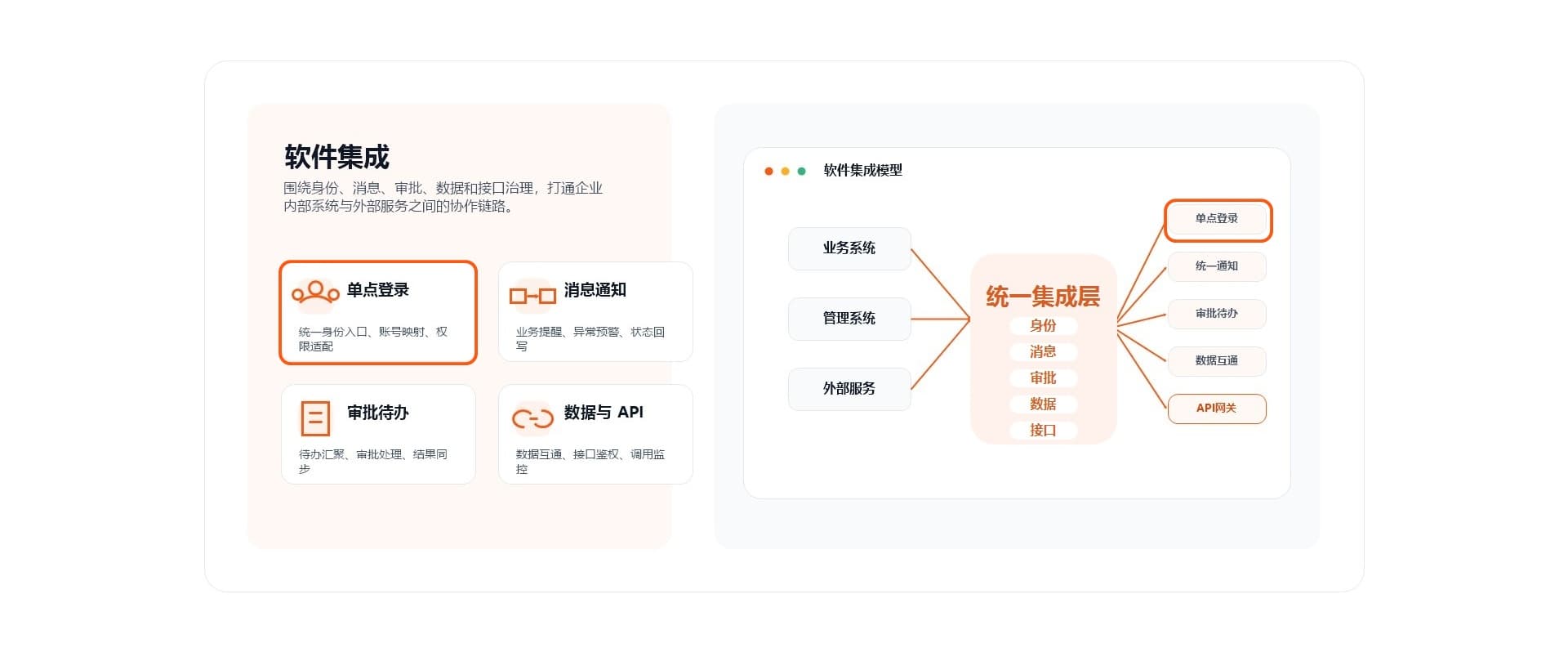Click the red window dot

tap(768, 171)
